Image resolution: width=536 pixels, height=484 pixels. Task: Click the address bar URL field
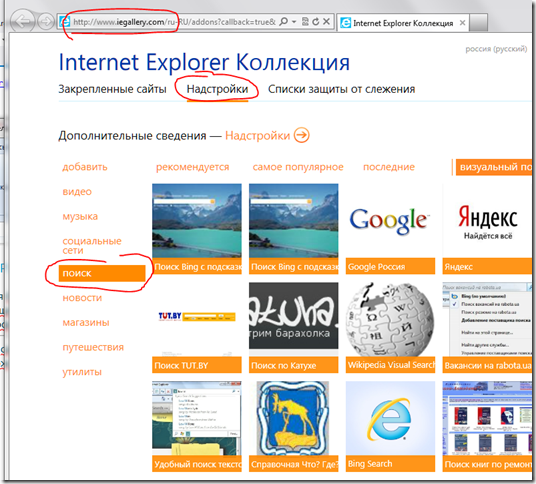click(174, 22)
